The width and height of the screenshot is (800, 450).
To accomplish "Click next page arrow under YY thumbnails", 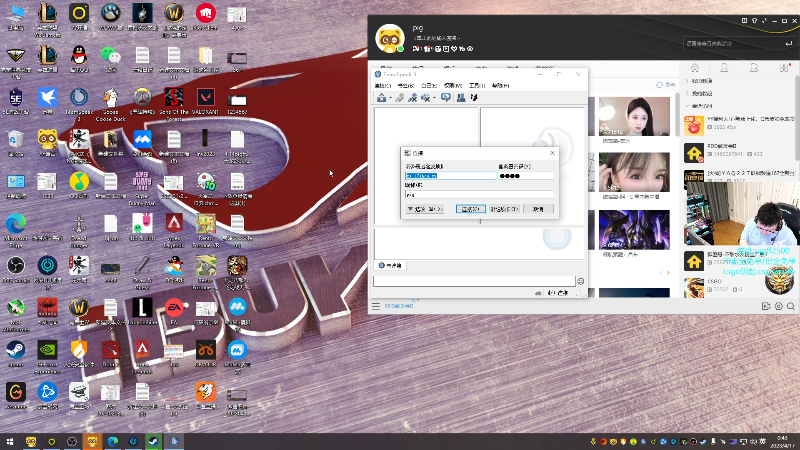I will tap(668, 273).
